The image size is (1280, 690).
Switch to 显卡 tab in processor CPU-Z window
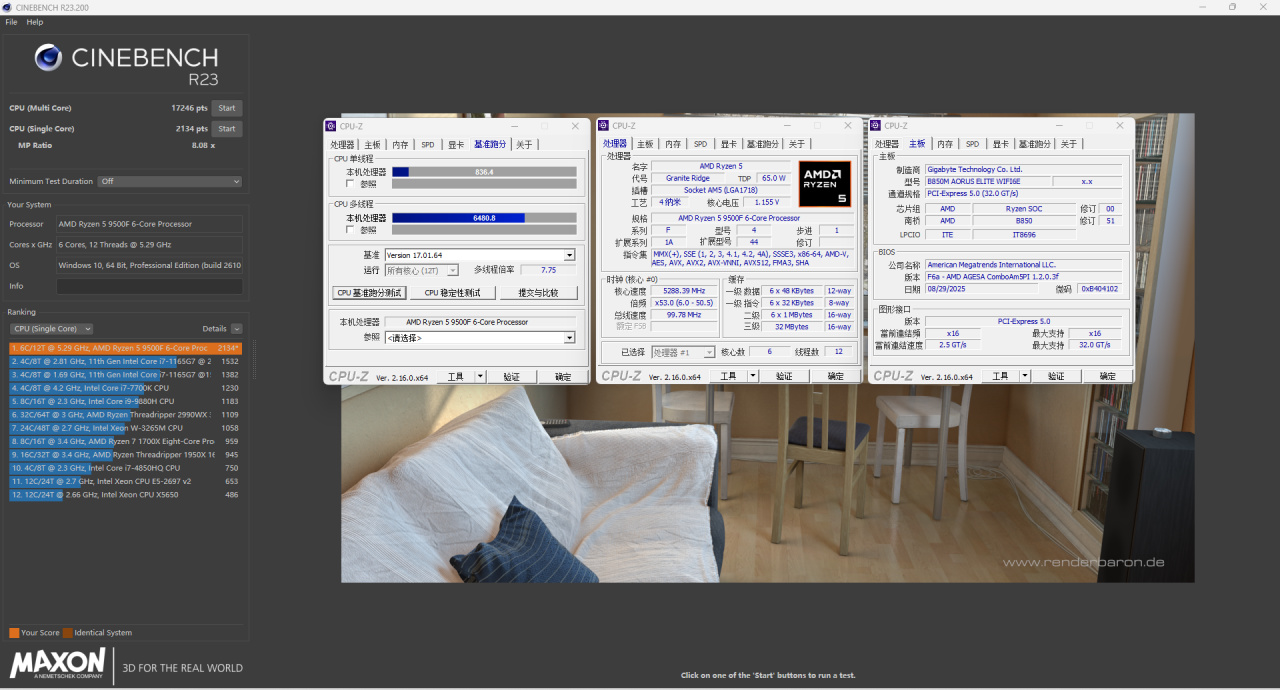point(729,144)
